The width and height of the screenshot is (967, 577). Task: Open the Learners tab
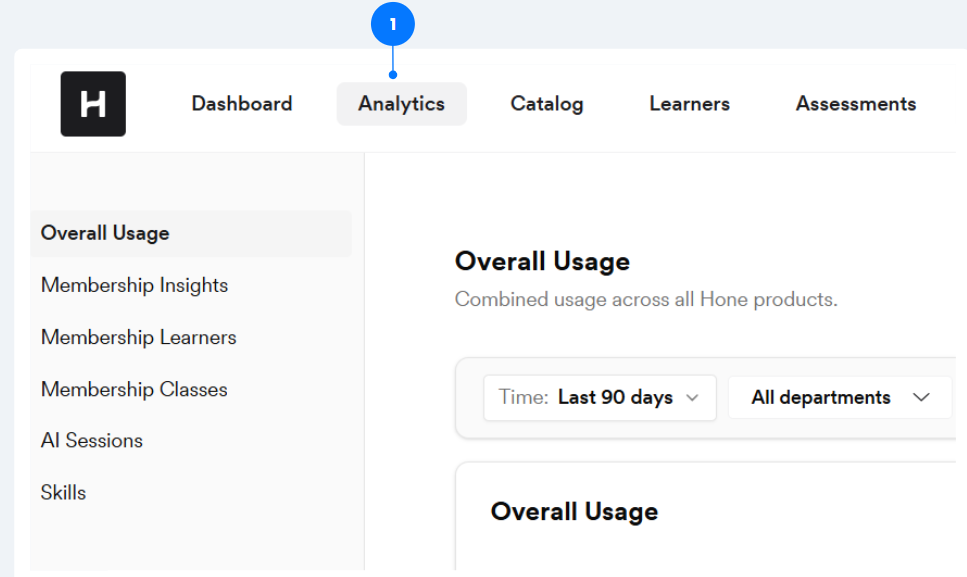click(x=689, y=104)
